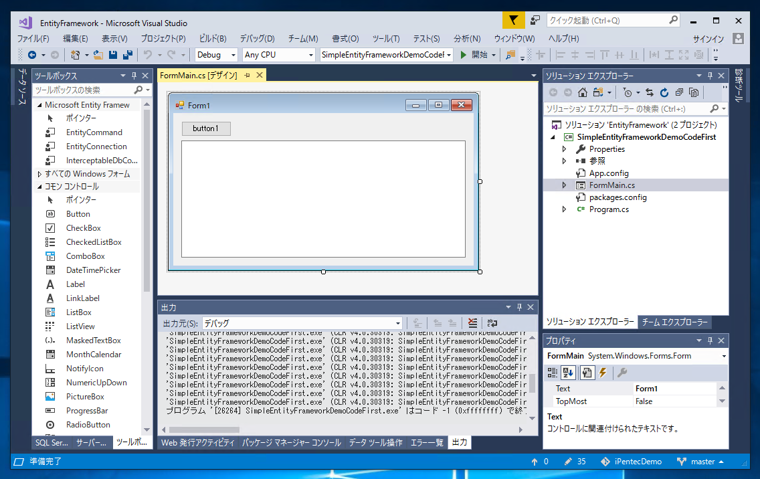
Task: Open the output source dropdown showing デバッグ
Action: 398,323
